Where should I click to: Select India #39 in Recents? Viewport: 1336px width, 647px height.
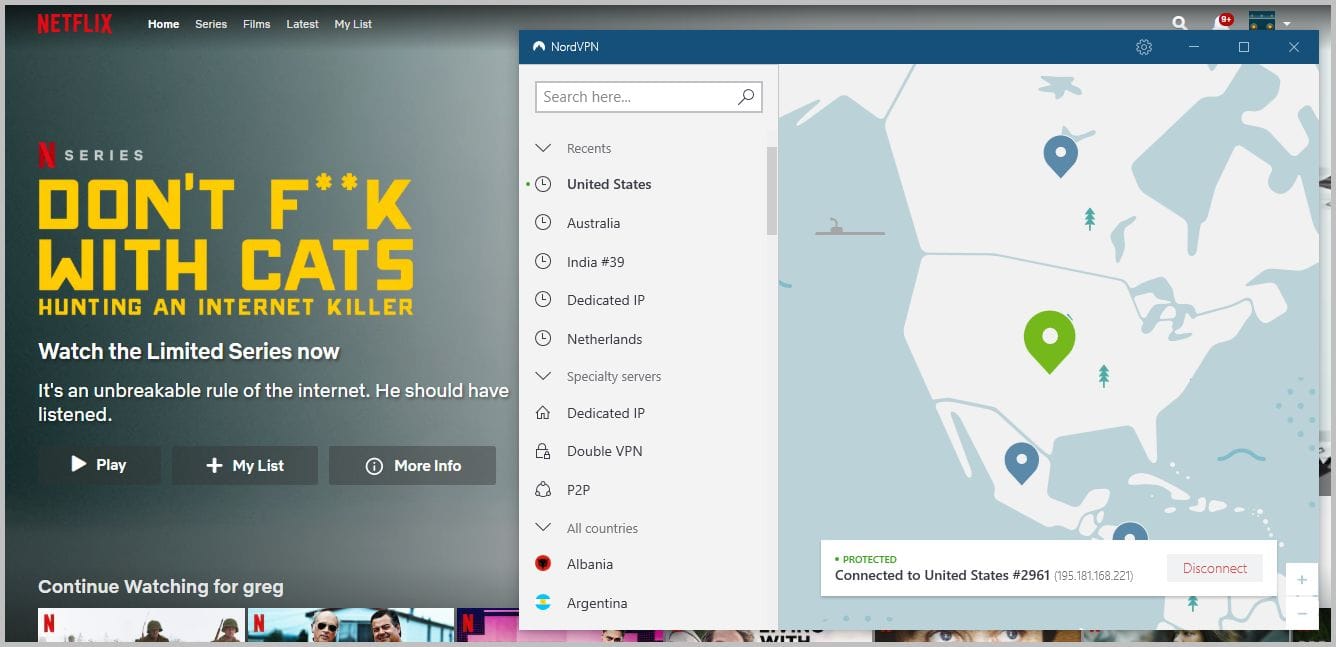(595, 262)
